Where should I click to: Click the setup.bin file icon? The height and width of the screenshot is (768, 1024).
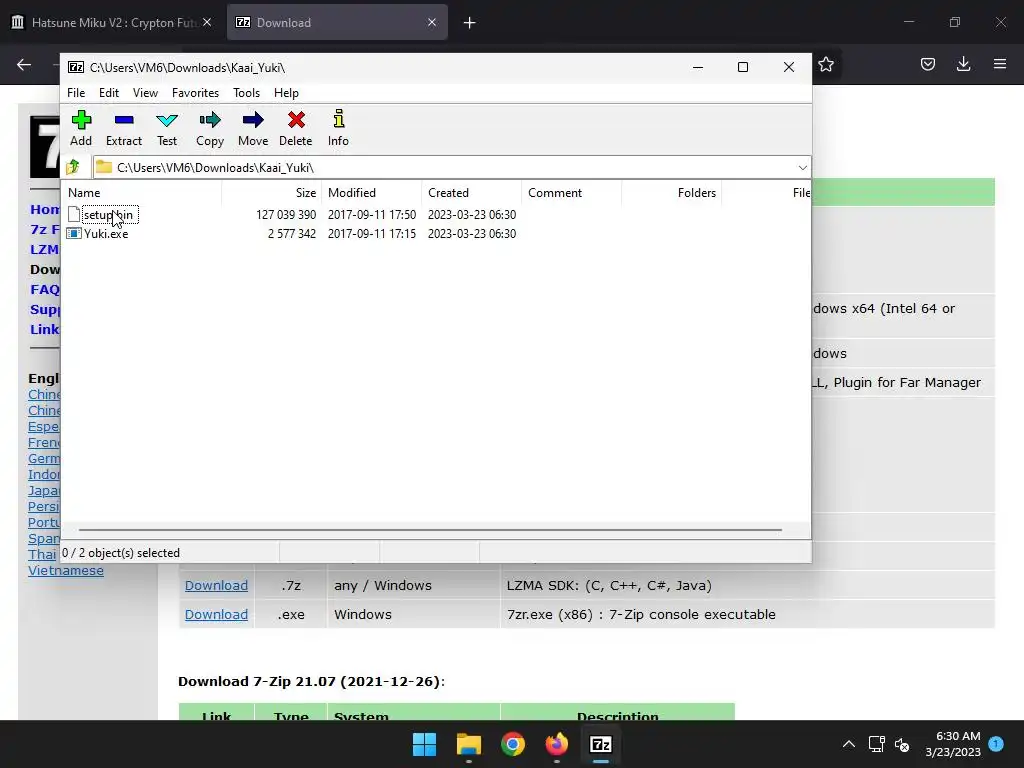74,215
